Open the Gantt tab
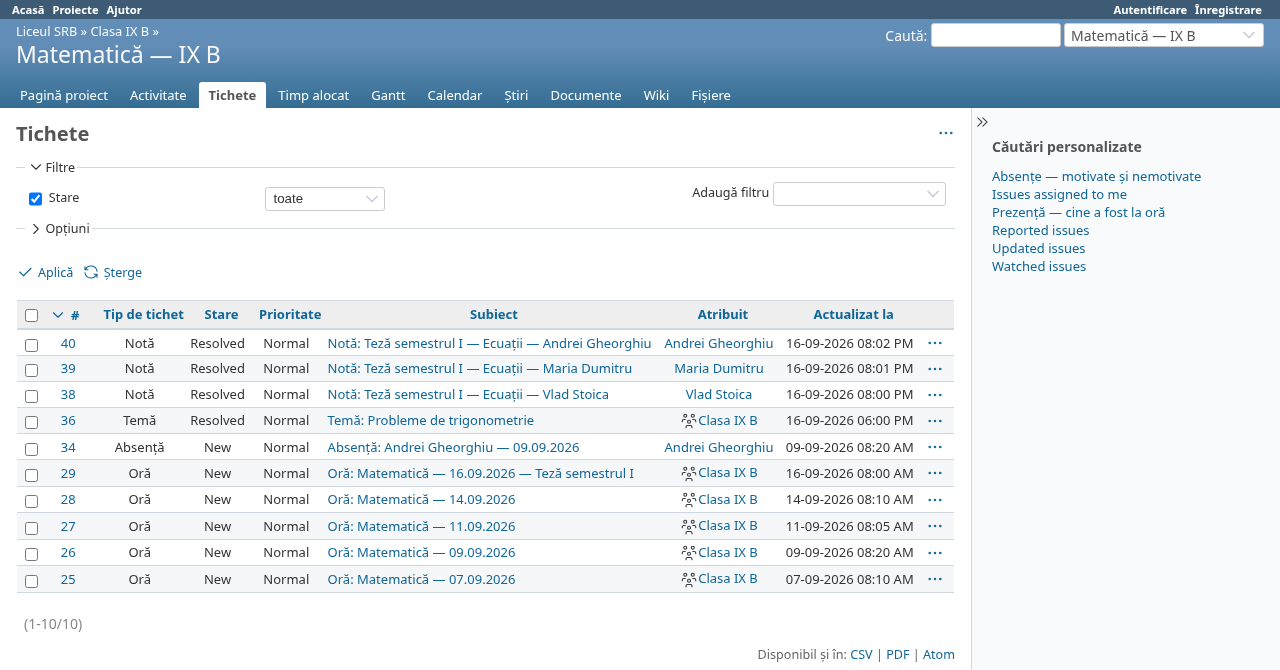The height and width of the screenshot is (670, 1280). click(388, 95)
